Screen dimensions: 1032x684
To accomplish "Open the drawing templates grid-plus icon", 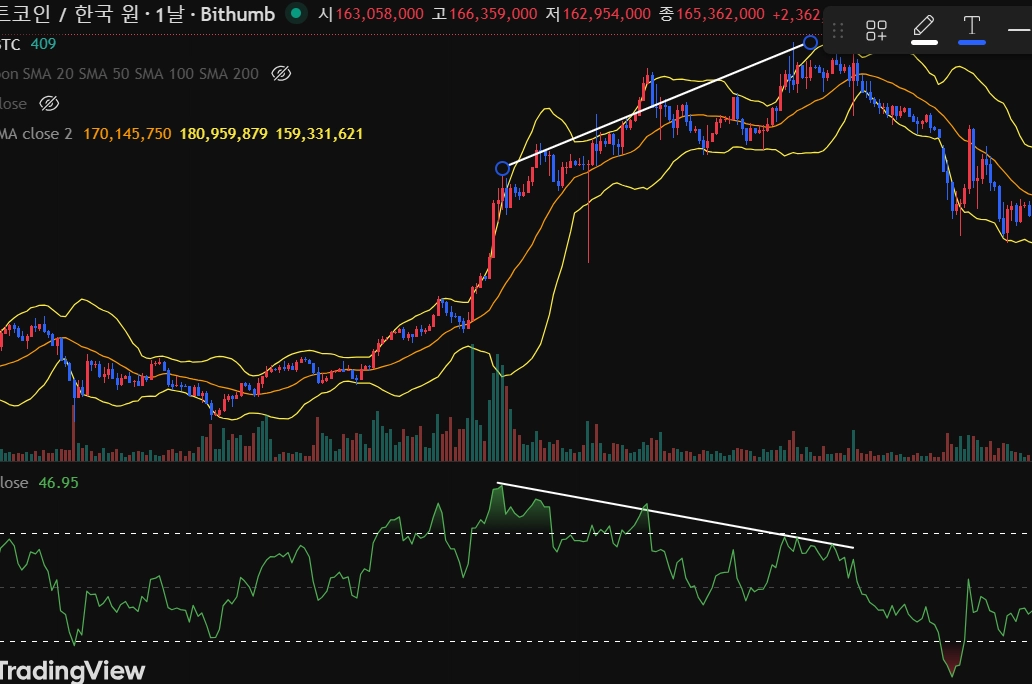I will point(876,30).
